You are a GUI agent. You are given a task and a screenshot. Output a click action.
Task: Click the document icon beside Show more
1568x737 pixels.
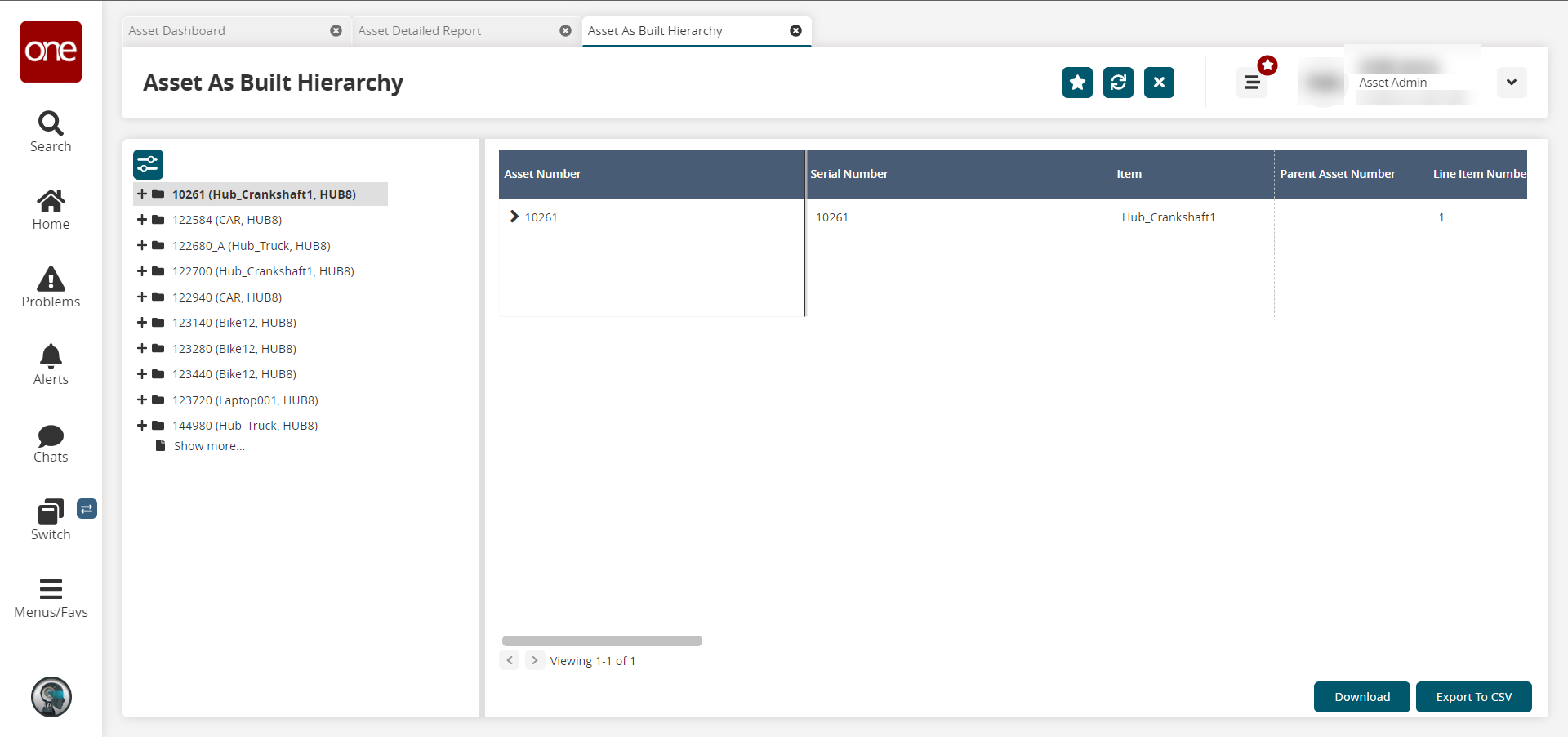tap(161, 446)
